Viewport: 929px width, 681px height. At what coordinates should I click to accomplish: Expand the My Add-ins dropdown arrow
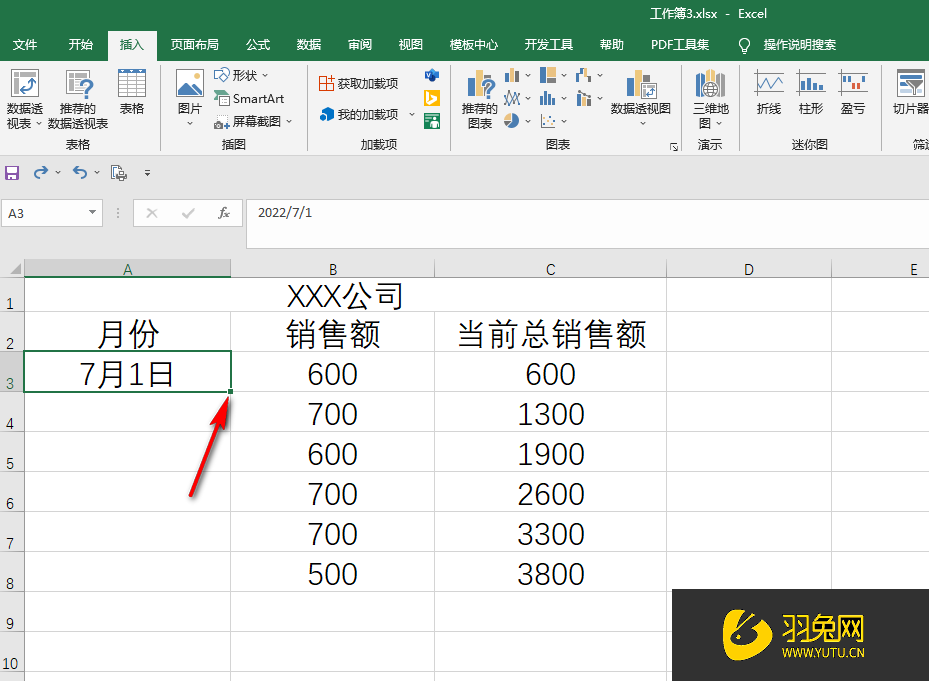pyautogui.click(x=412, y=114)
